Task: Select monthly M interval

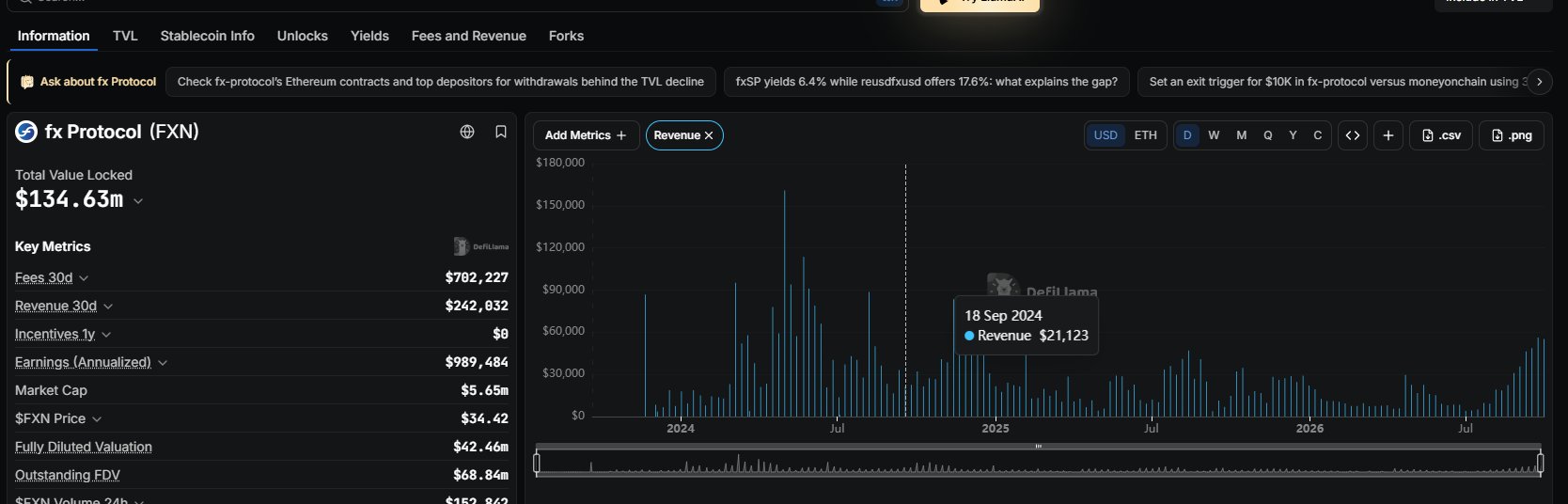Action: click(1242, 135)
